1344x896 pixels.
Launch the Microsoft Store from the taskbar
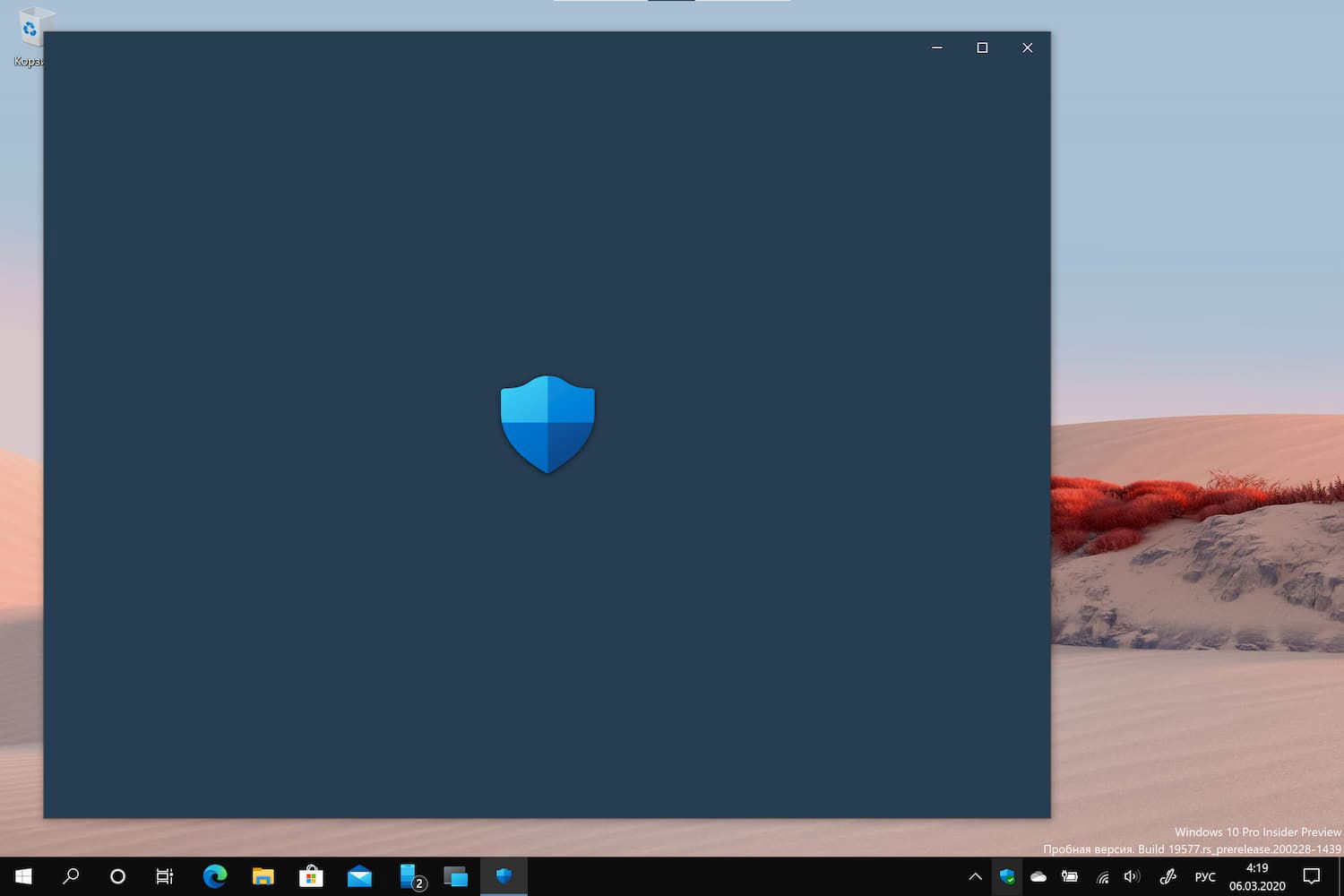(x=311, y=876)
